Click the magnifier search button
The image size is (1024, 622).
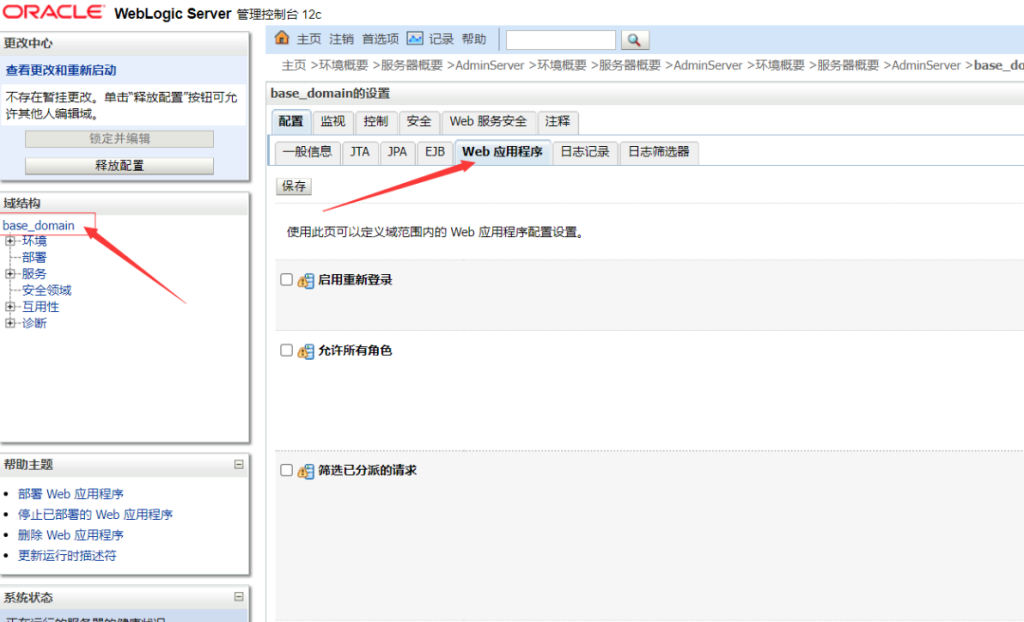(x=635, y=40)
